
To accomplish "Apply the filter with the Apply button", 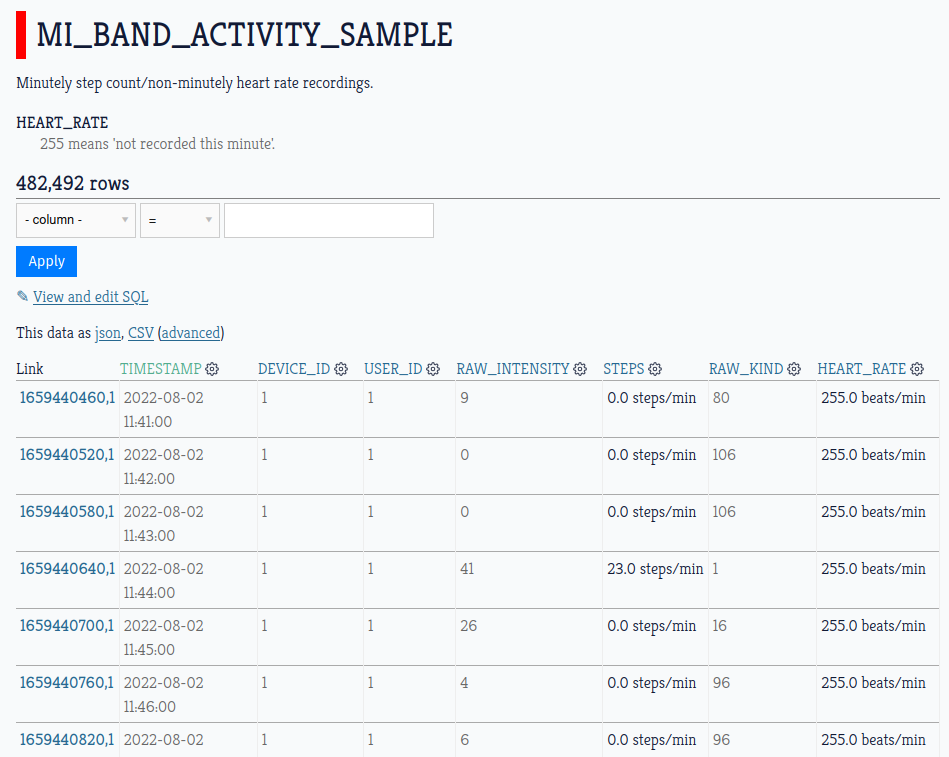I will 47,261.
